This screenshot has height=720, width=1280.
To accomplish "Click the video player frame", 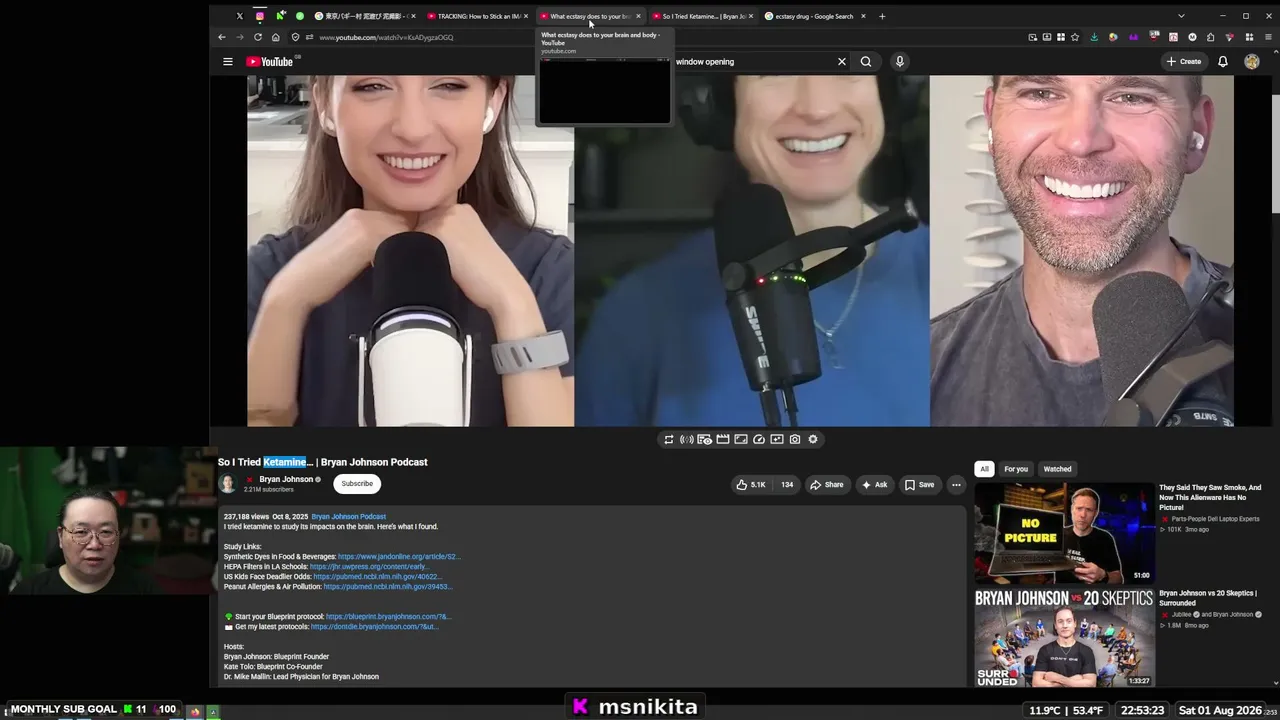I will pos(741,251).
